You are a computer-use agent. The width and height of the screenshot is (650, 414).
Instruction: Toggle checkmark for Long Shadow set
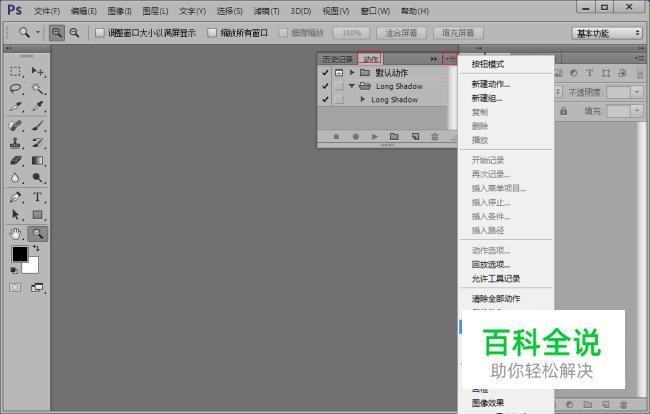pyautogui.click(x=325, y=86)
